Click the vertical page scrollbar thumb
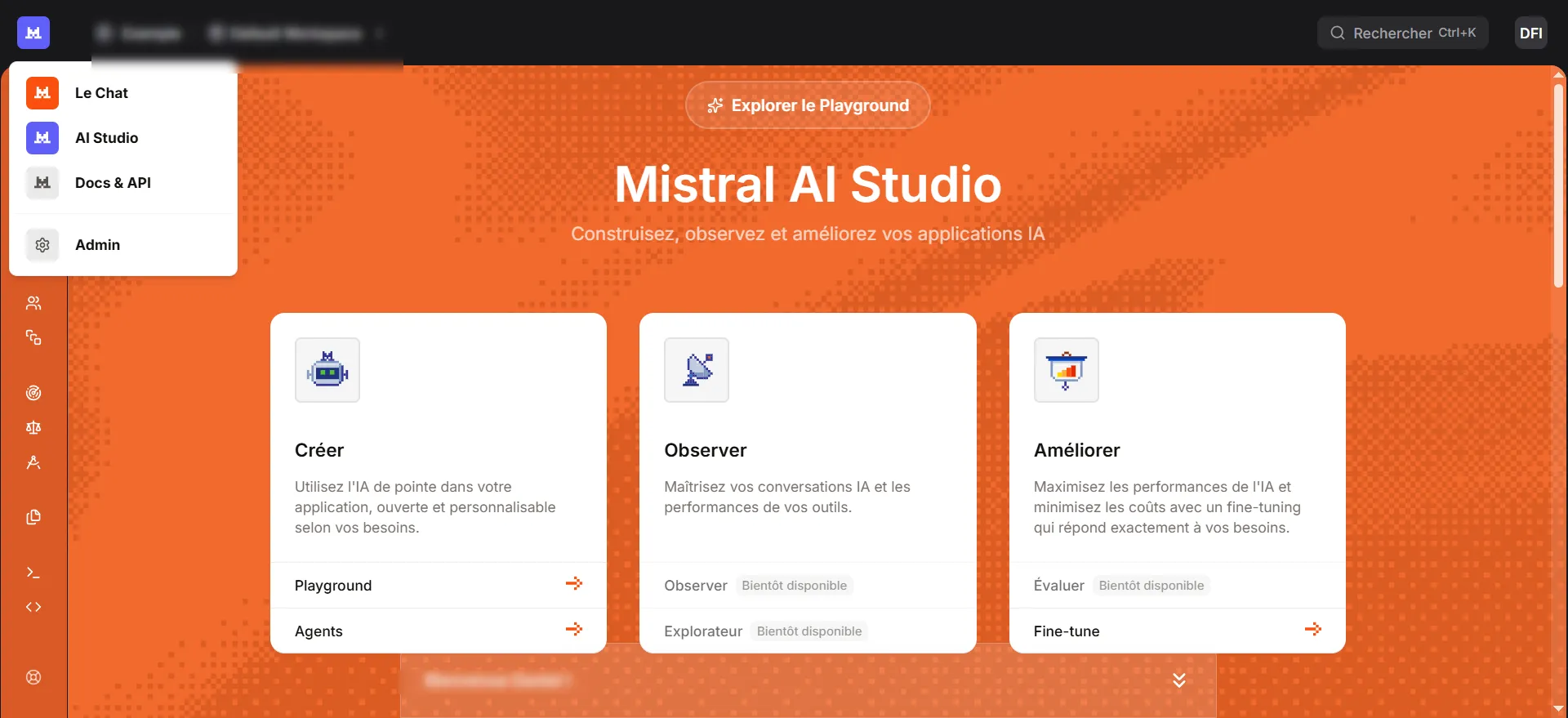Viewport: 1568px width, 718px height. [x=1559, y=185]
